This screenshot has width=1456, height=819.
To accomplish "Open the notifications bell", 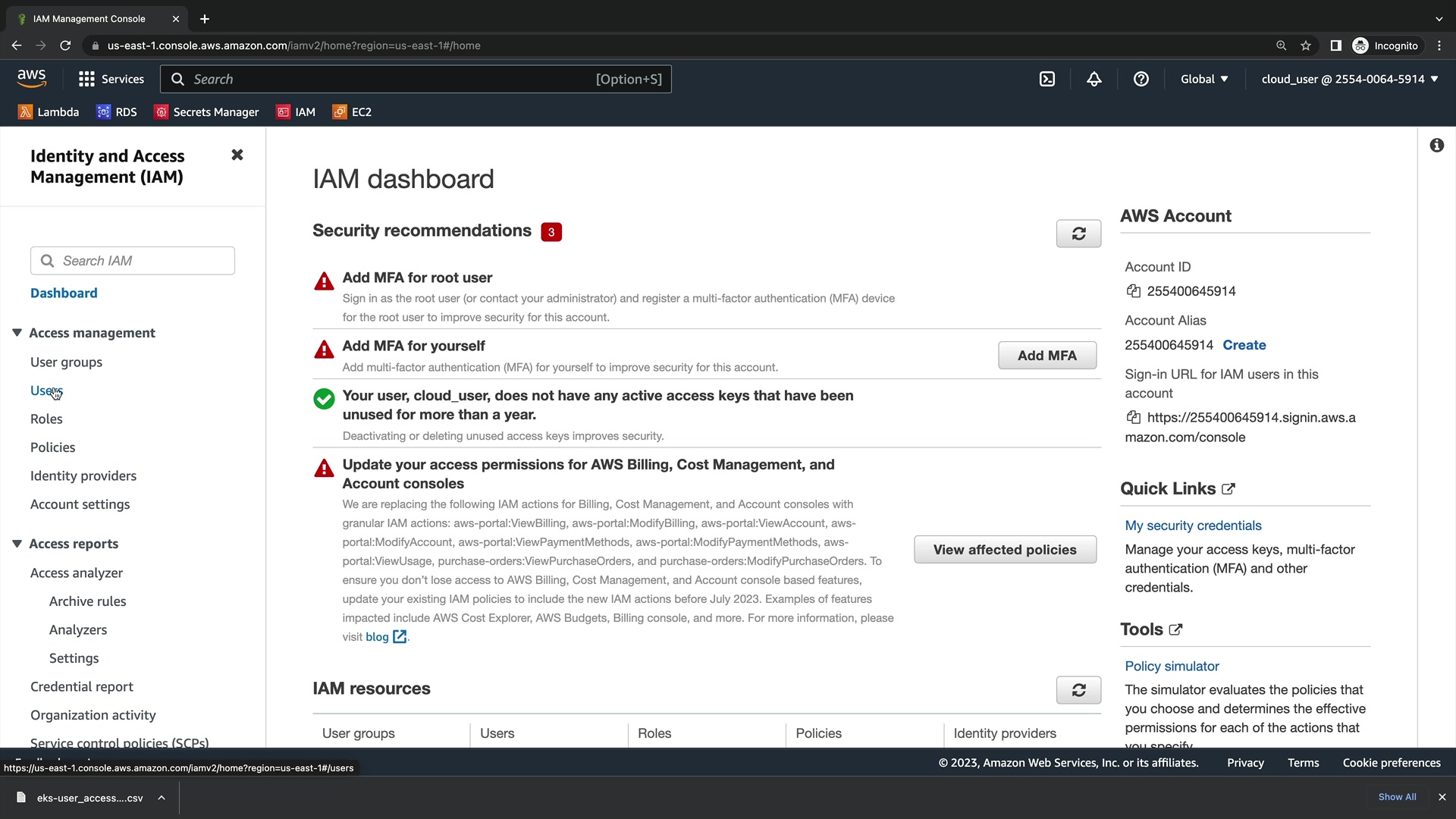I will pyautogui.click(x=1094, y=79).
